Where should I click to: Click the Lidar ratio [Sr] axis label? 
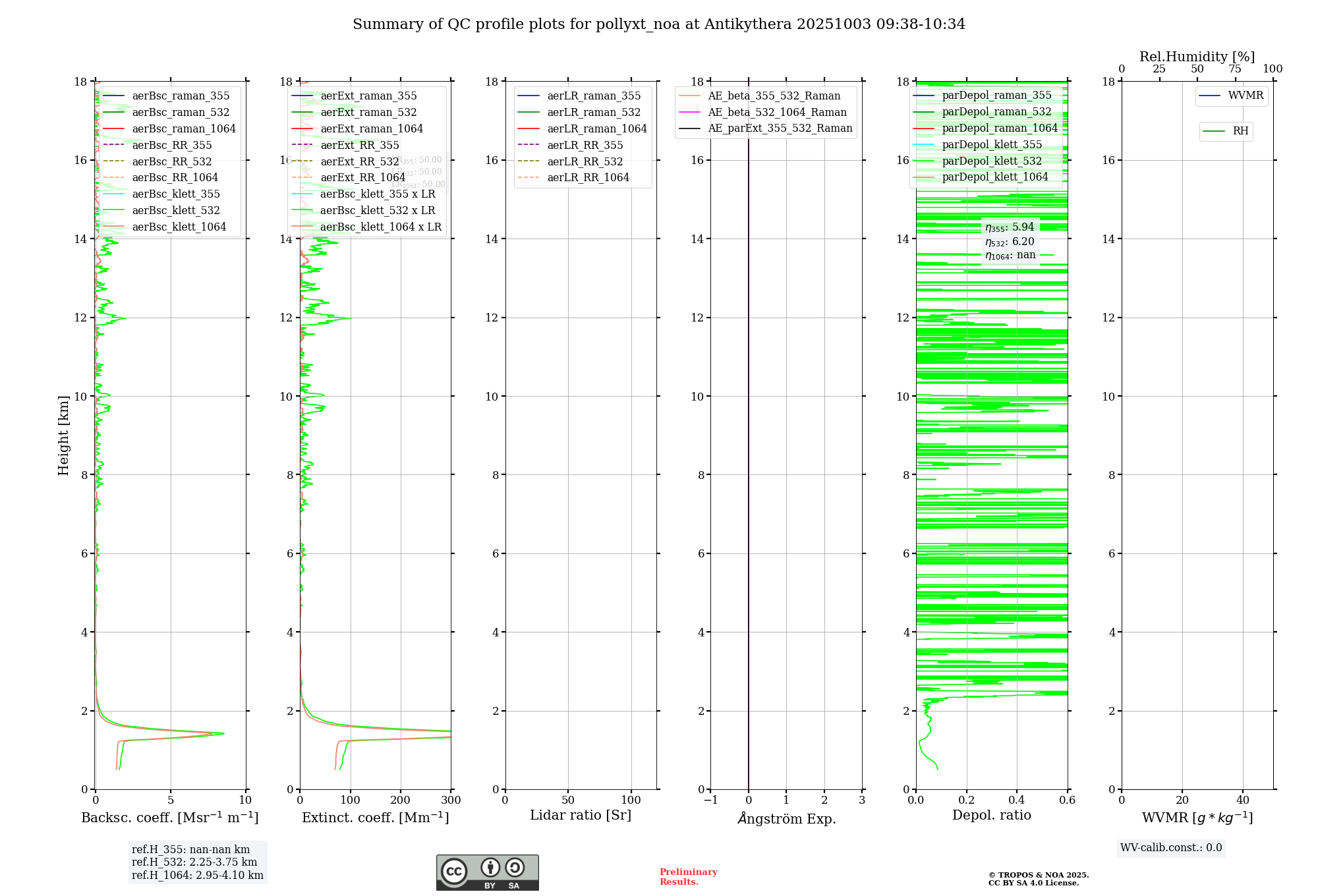(x=581, y=816)
